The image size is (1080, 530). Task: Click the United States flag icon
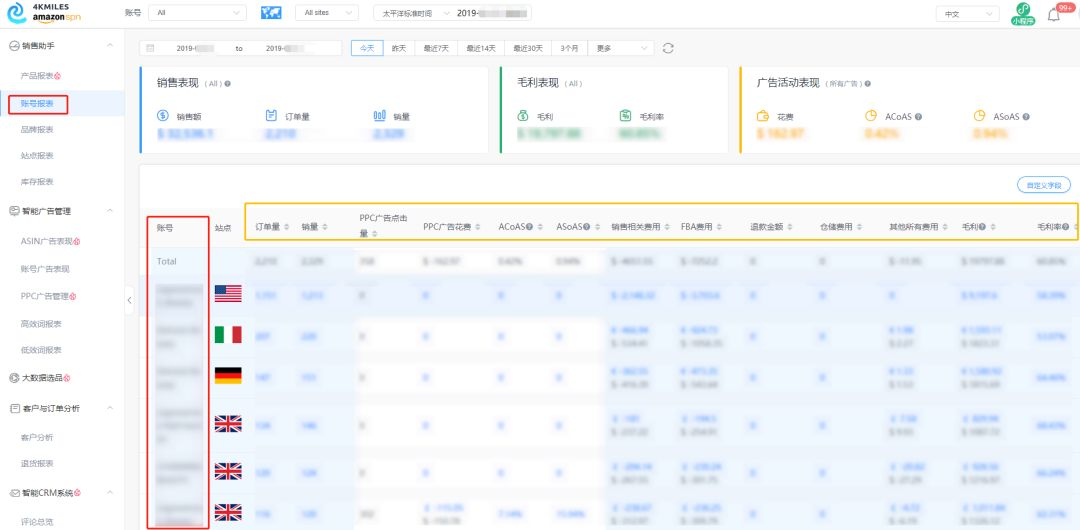228,294
